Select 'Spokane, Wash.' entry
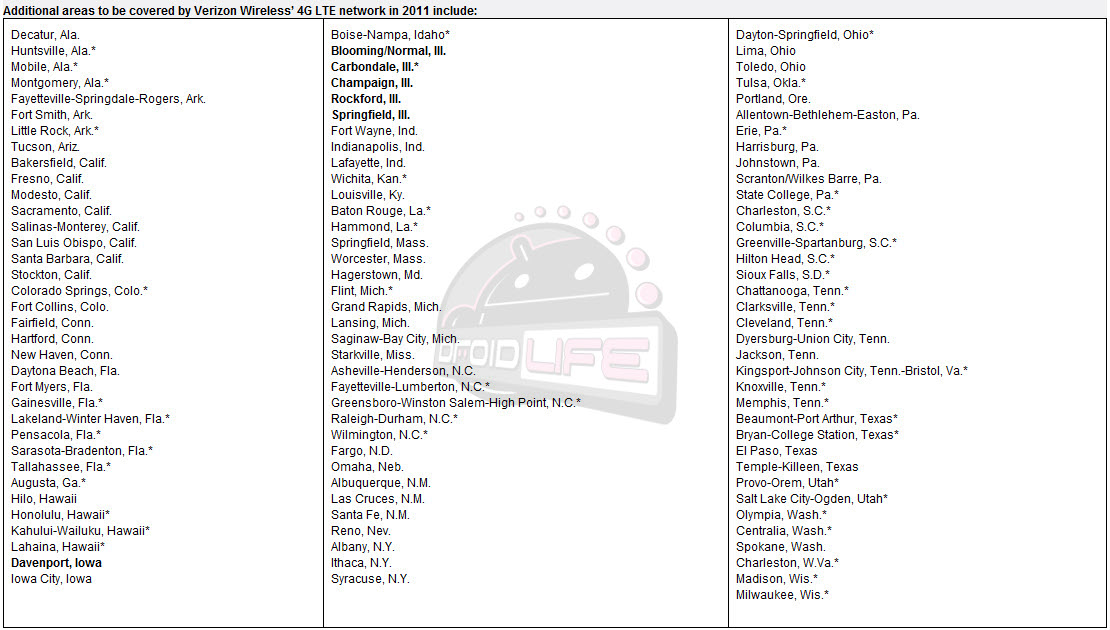The height and width of the screenshot is (630, 1110). pyautogui.click(x=781, y=547)
